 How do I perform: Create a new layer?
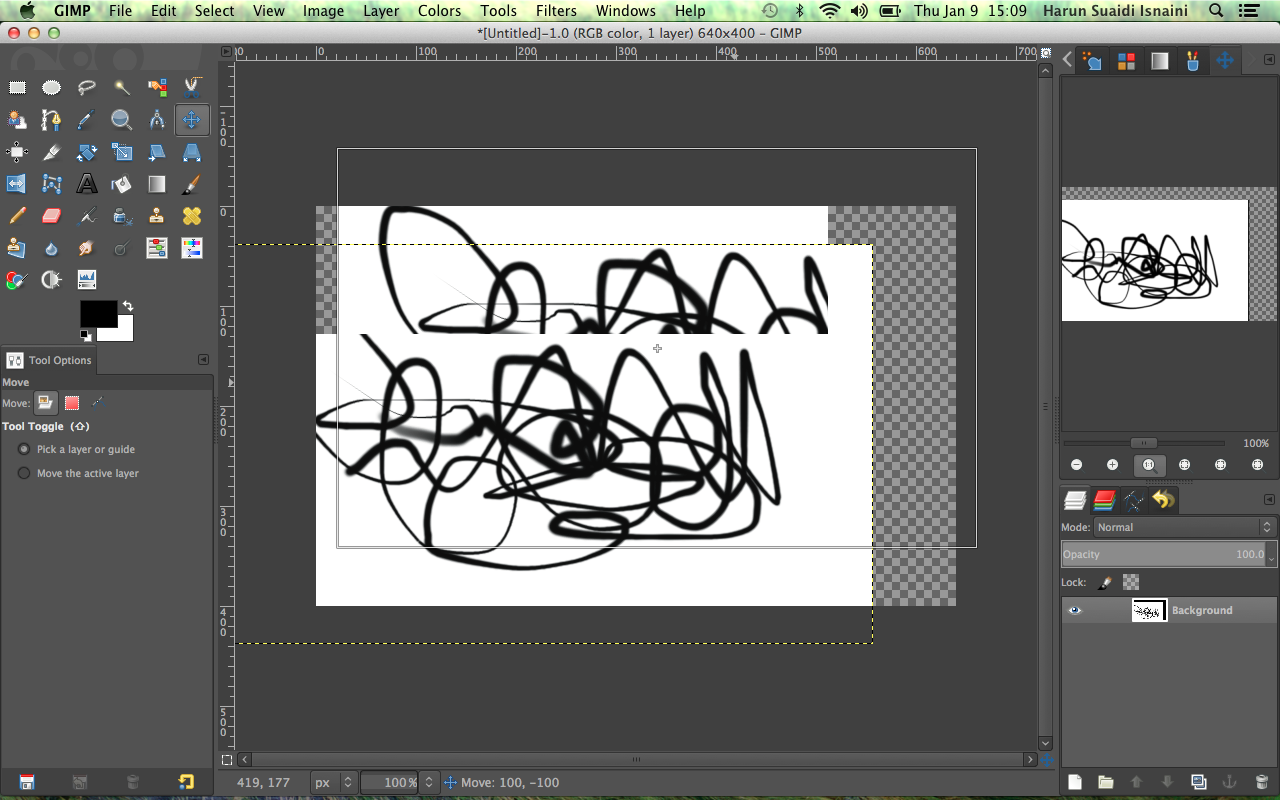click(x=1075, y=782)
